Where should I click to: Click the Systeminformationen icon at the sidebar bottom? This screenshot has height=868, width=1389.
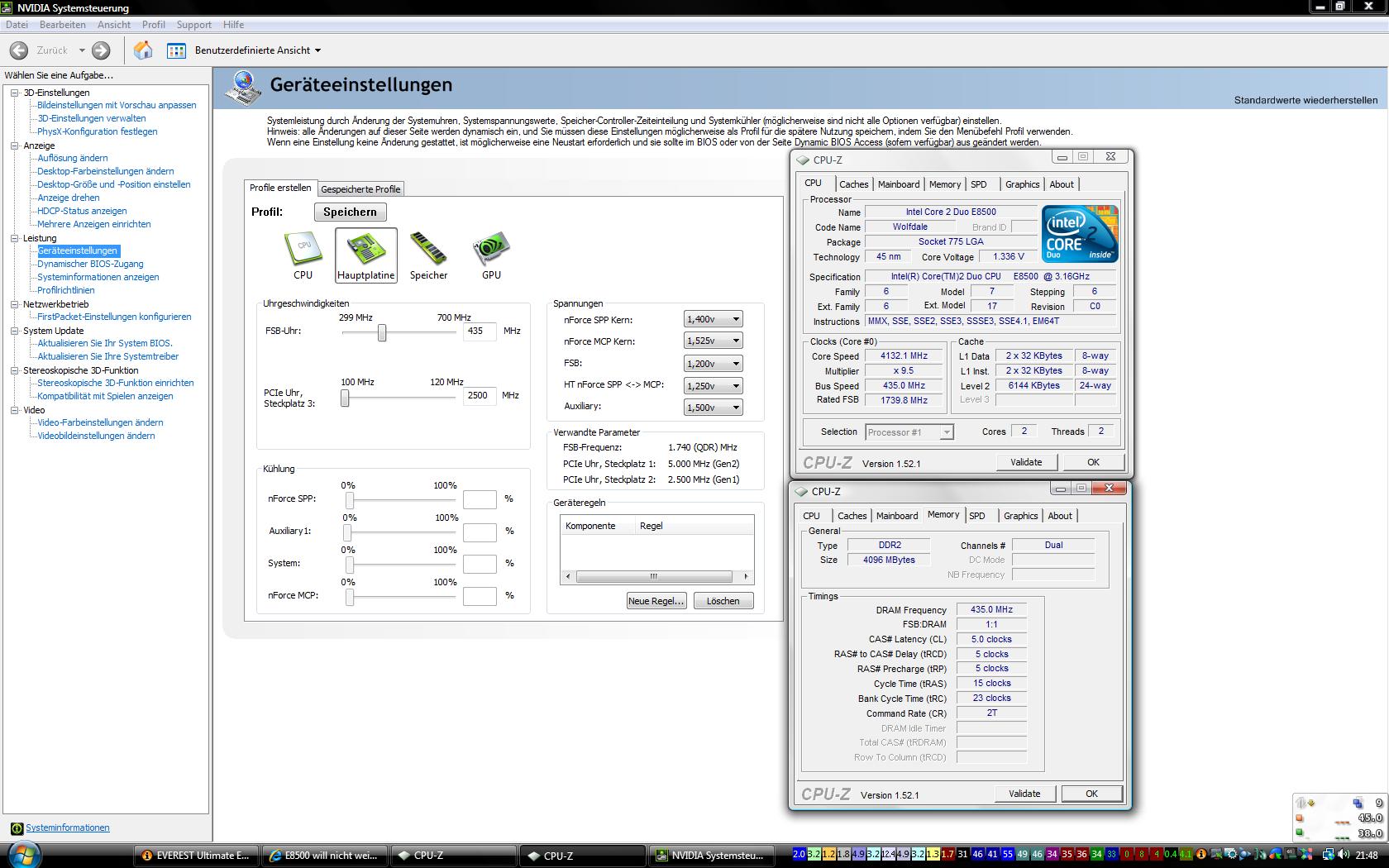[17, 828]
